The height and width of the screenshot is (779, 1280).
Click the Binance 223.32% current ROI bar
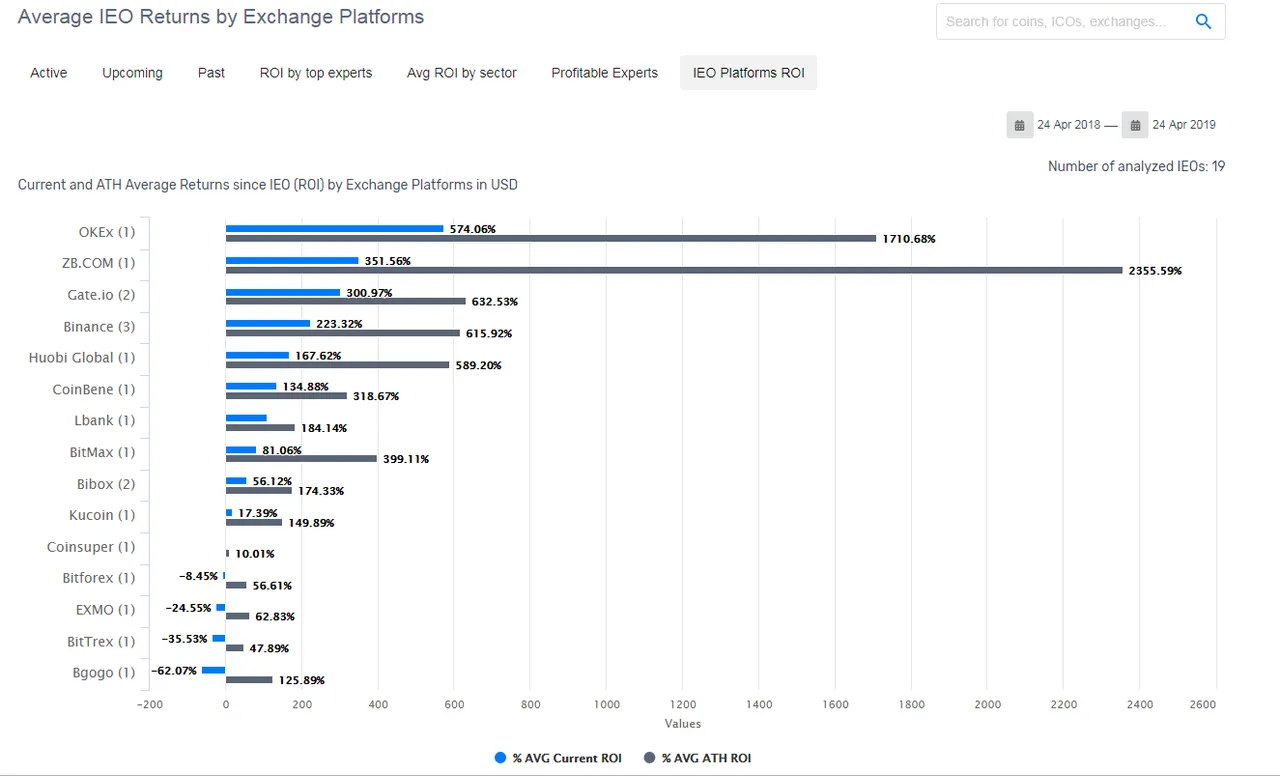coord(268,323)
